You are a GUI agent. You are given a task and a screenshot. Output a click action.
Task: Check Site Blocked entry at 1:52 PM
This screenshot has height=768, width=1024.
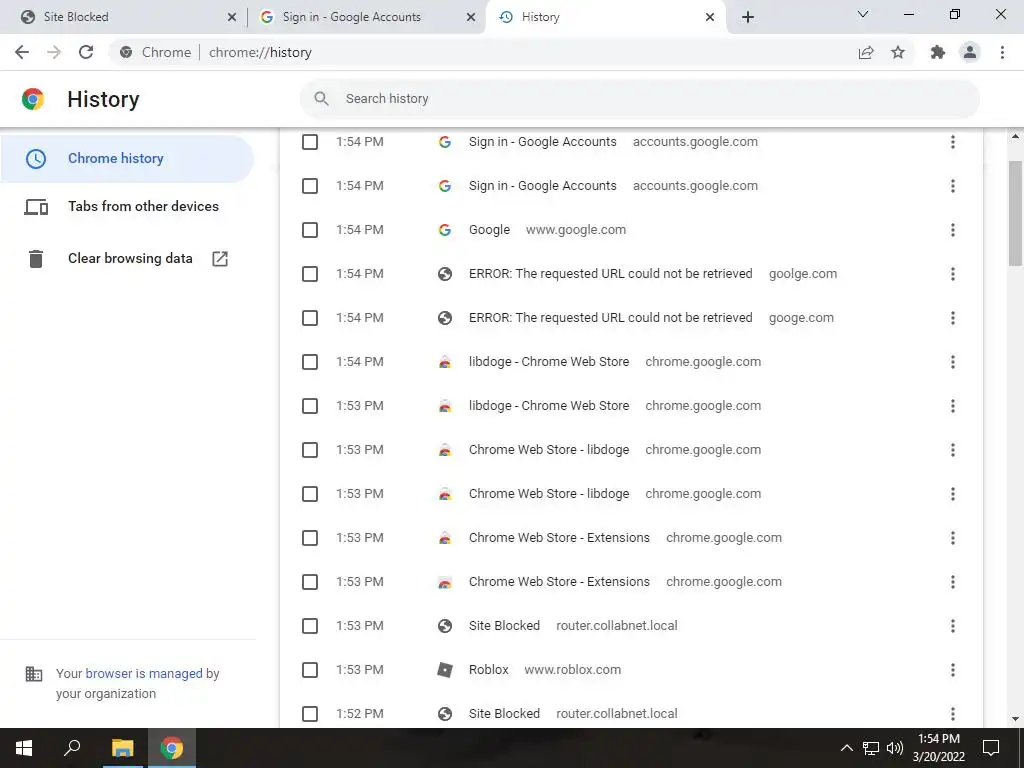point(310,714)
